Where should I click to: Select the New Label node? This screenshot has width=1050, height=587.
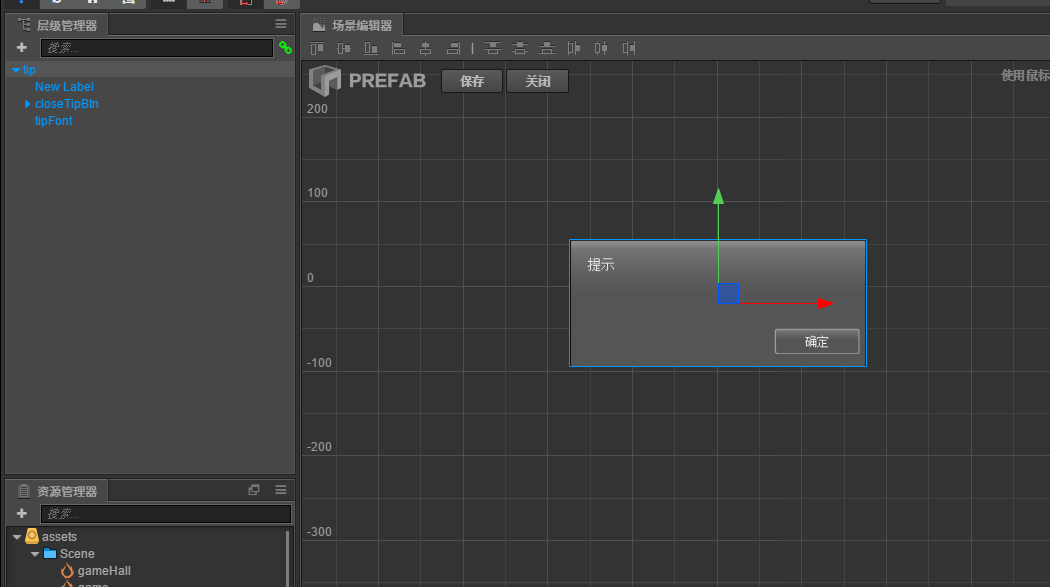point(64,86)
